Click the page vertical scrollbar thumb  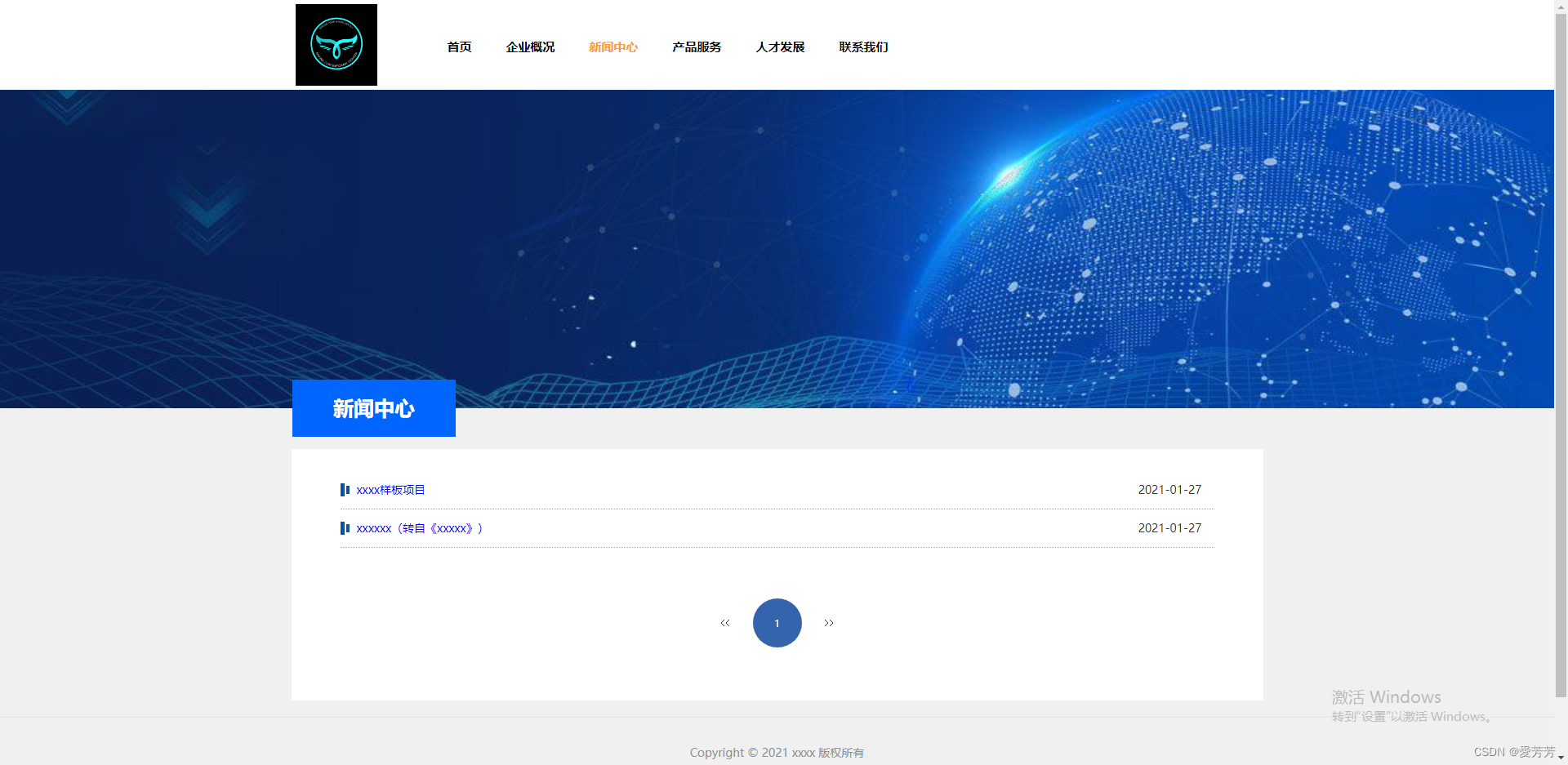point(1561,355)
